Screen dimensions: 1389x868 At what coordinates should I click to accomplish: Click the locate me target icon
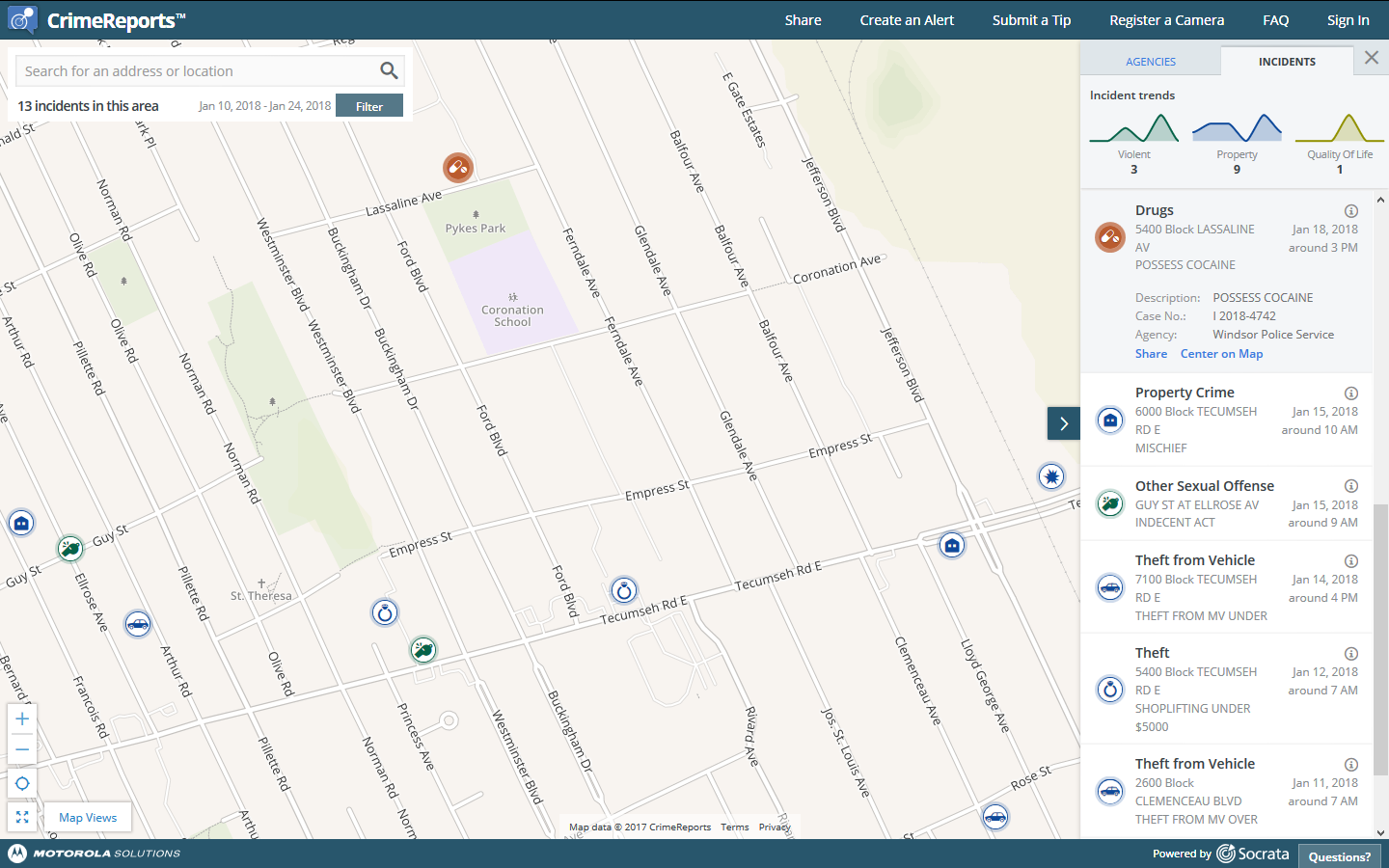22,783
